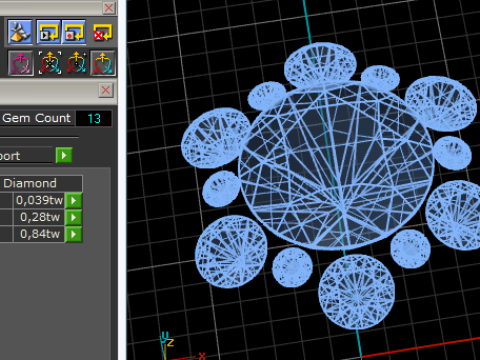Toggle the highlighted gumball icon at row end
The height and width of the screenshot is (360, 480).
103,63
